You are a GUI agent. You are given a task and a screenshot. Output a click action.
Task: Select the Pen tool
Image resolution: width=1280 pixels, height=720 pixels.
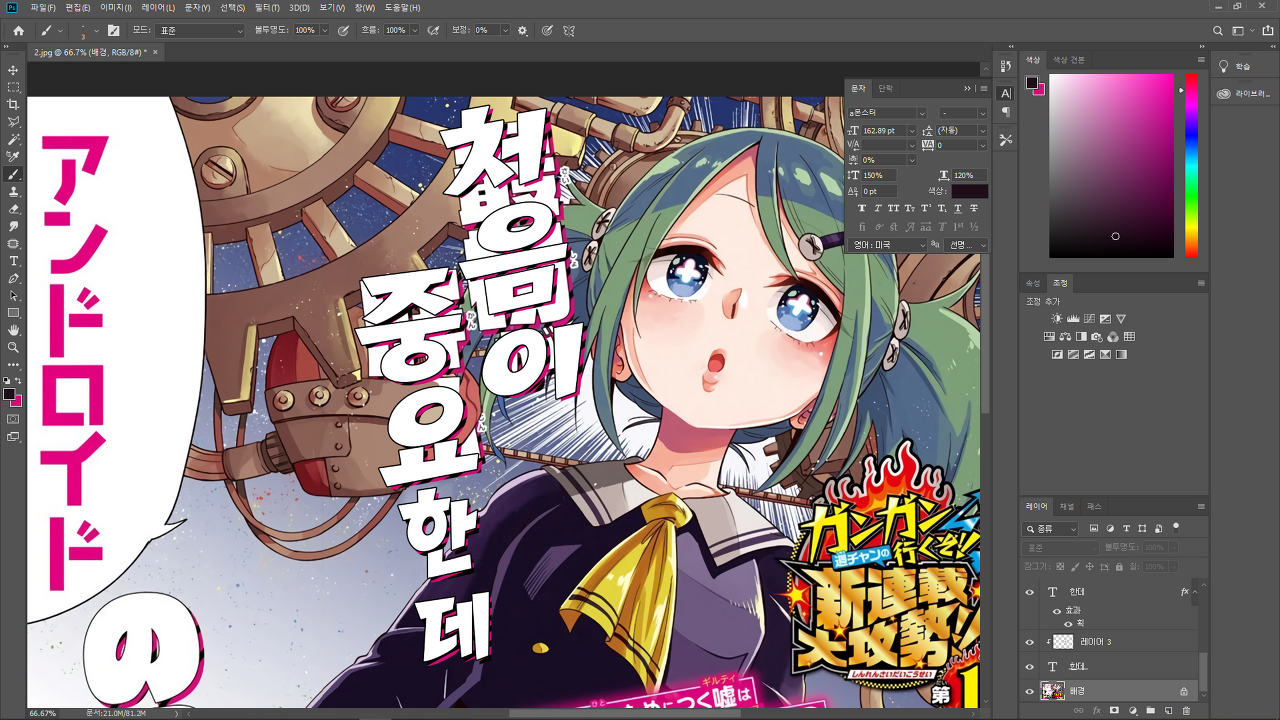(14, 278)
